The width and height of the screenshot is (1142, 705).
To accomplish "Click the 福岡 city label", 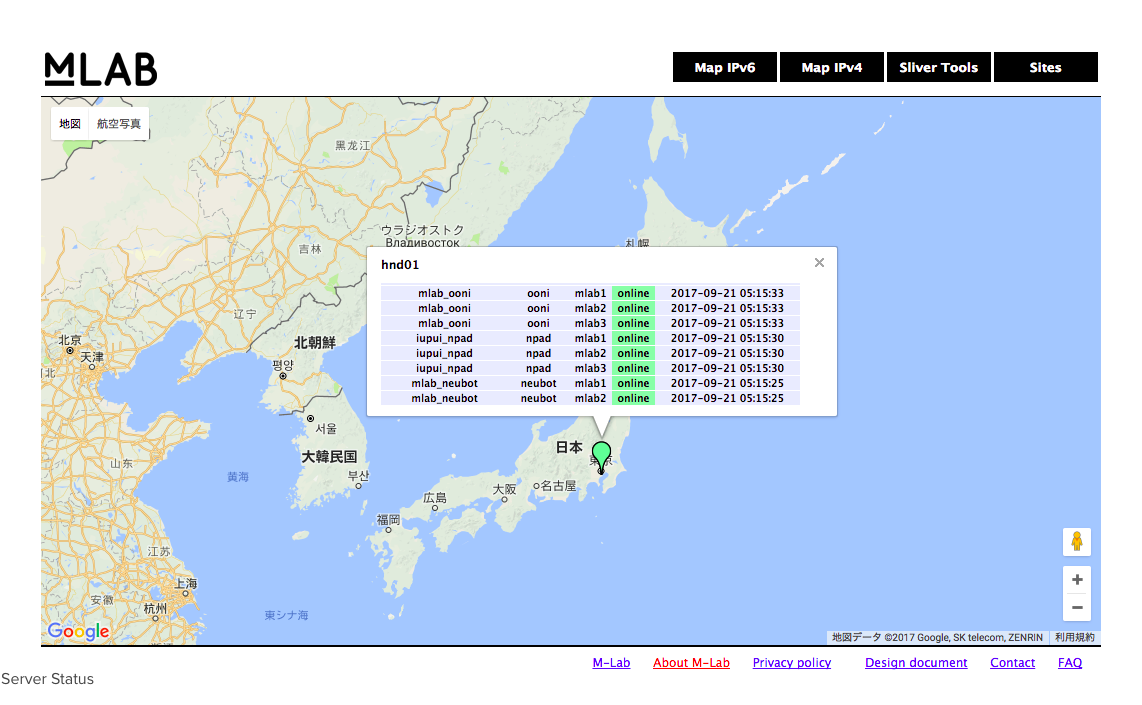I will pos(388,519).
